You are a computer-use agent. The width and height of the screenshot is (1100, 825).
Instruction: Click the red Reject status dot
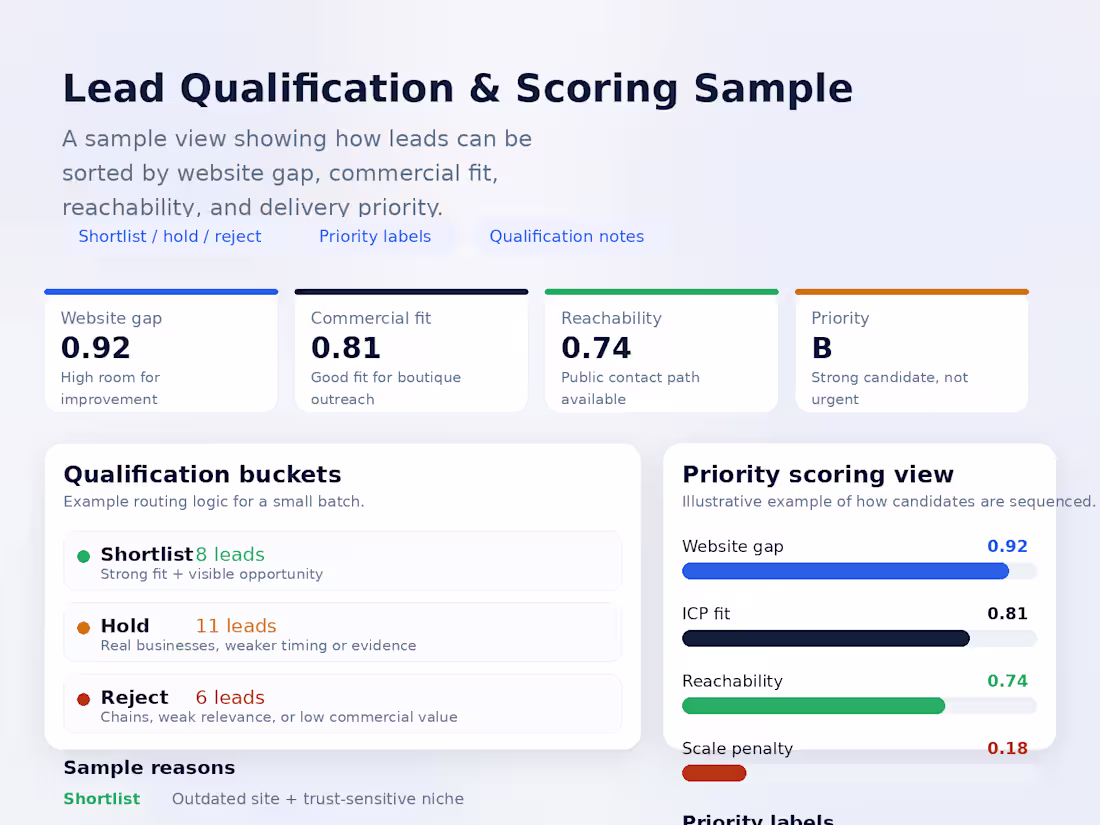(83, 699)
